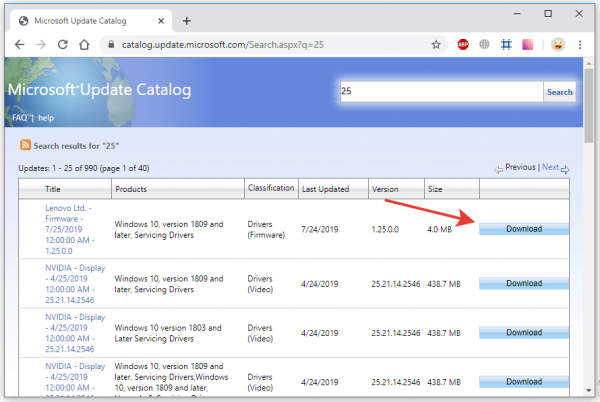
Task: Open the blue hash-shaped extension icon
Action: (x=506, y=45)
